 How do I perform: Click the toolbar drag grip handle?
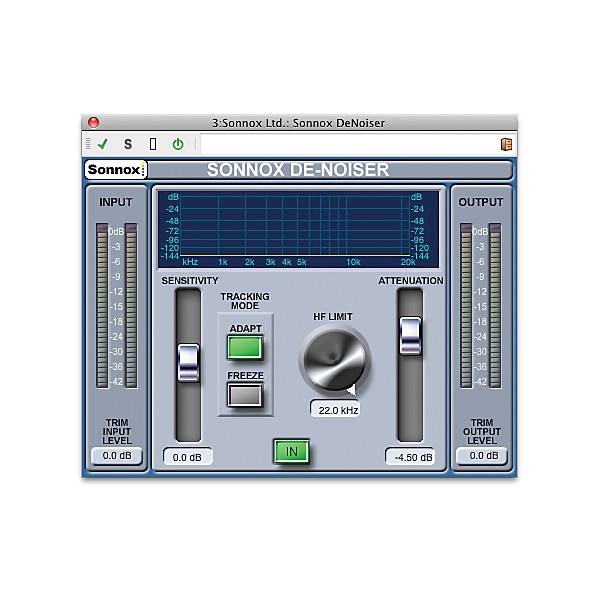point(88,144)
